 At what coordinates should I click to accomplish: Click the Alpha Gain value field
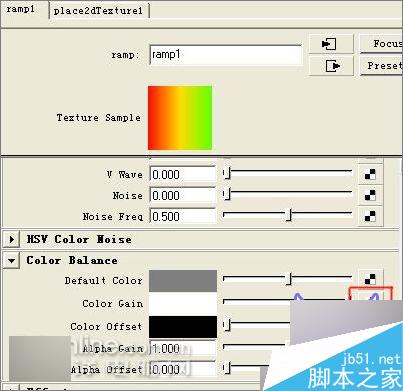click(x=183, y=349)
